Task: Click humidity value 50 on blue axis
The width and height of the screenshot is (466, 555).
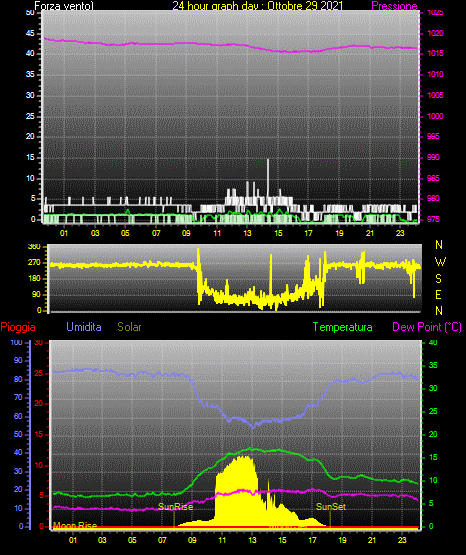Action: pos(18,434)
